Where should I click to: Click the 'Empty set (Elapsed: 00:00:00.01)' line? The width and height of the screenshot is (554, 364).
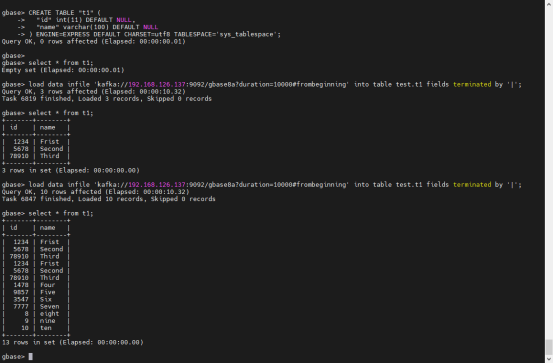63,70
